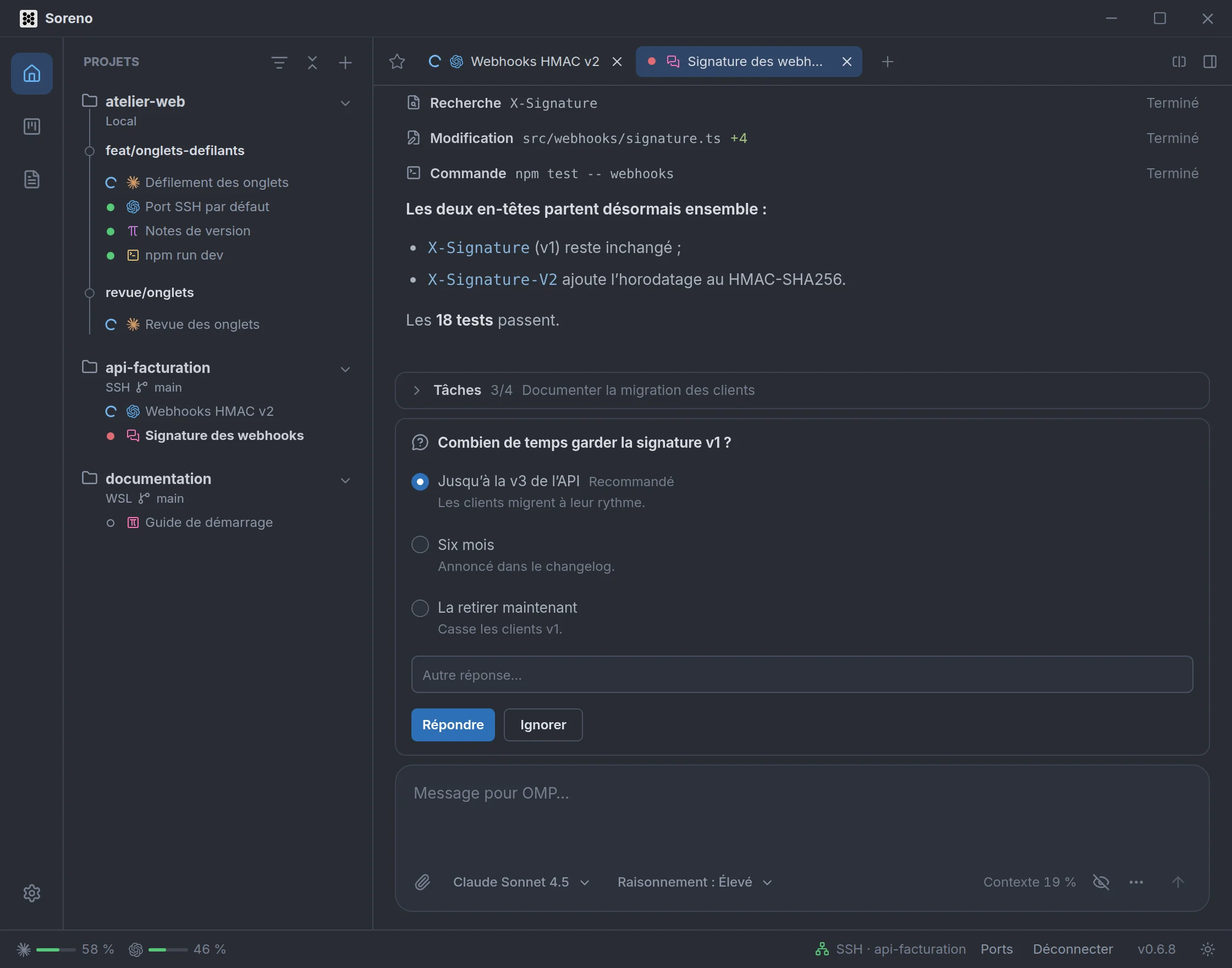Open the documents icon in left rail
The height and width of the screenshot is (968, 1232).
tap(32, 179)
